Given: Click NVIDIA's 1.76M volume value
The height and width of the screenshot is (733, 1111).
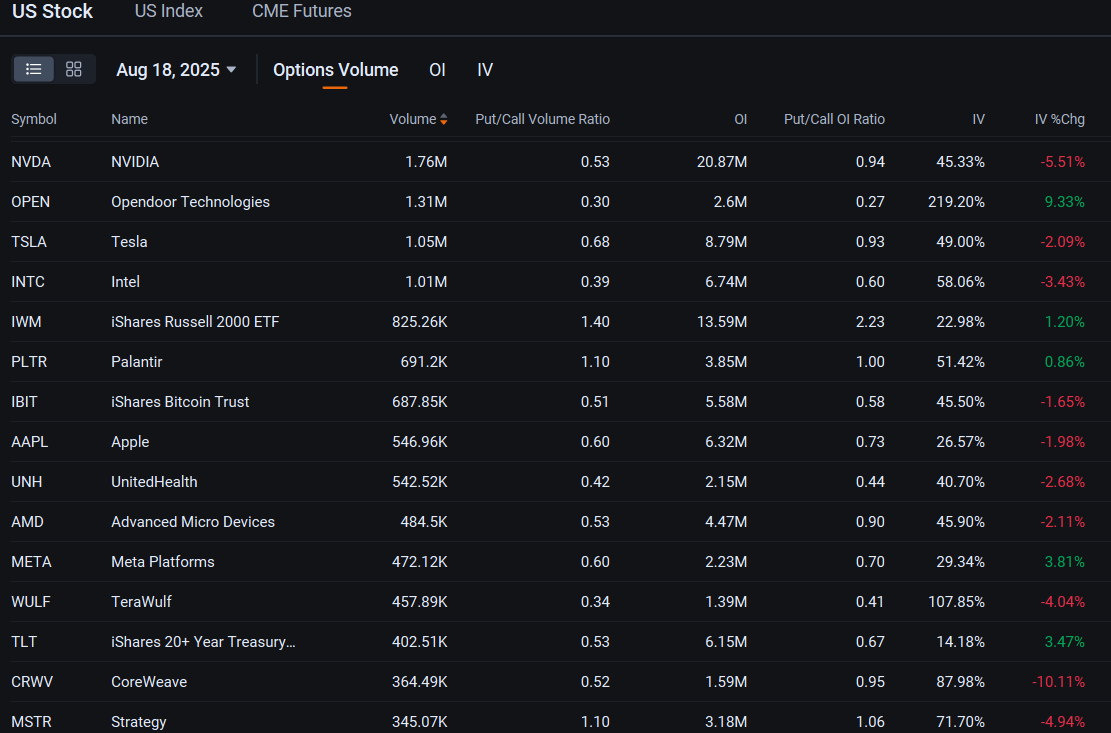Looking at the screenshot, I should point(426,162).
